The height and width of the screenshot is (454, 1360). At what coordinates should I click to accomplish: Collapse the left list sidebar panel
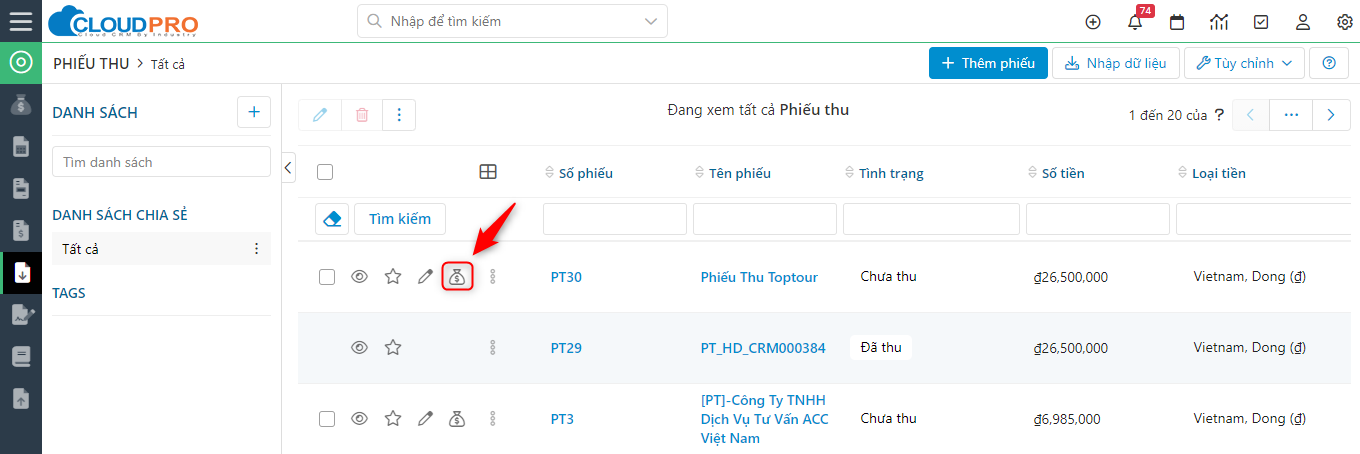click(x=289, y=167)
